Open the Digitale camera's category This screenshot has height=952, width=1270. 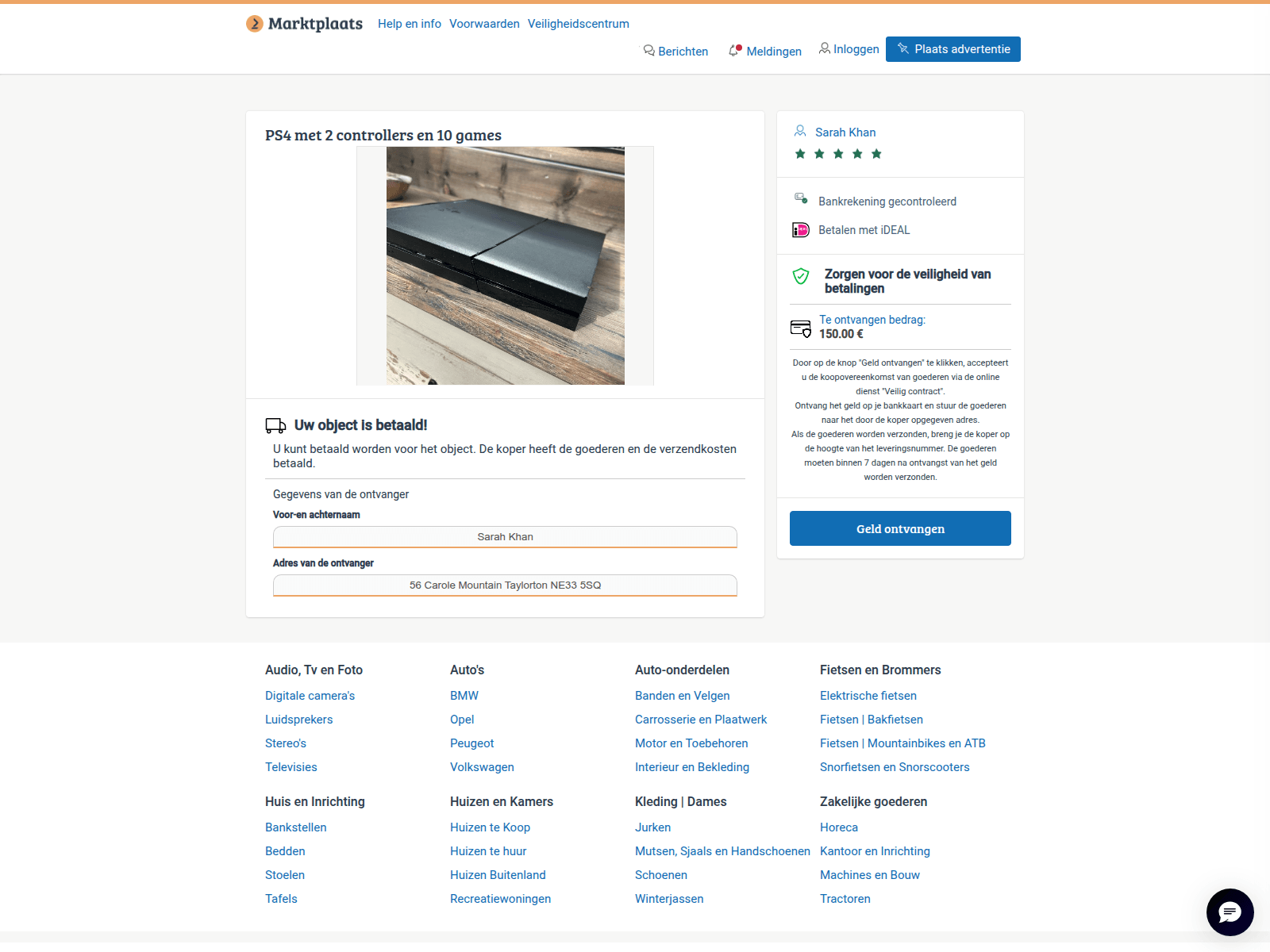(x=310, y=696)
